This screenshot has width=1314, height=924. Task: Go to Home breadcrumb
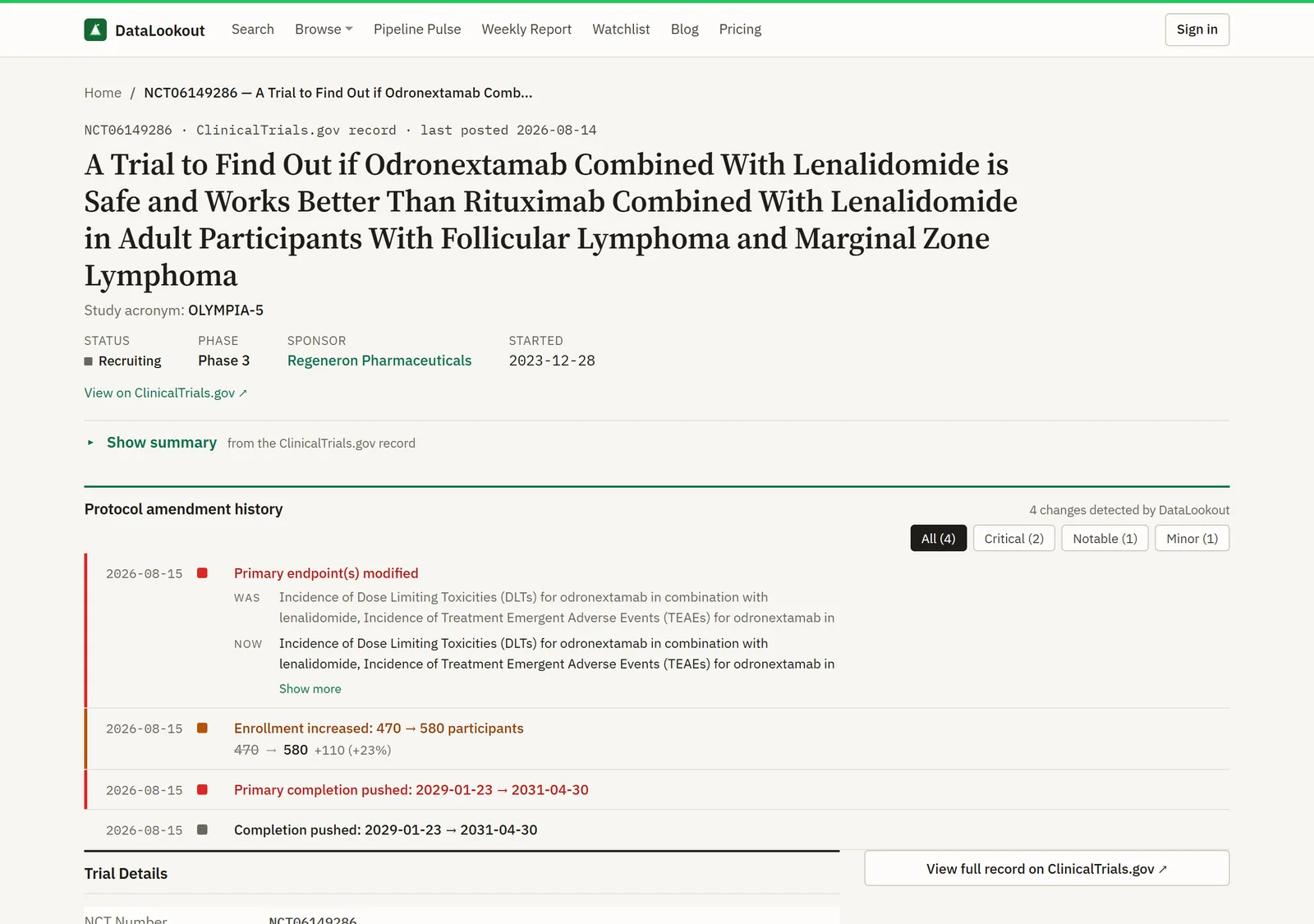pos(103,93)
